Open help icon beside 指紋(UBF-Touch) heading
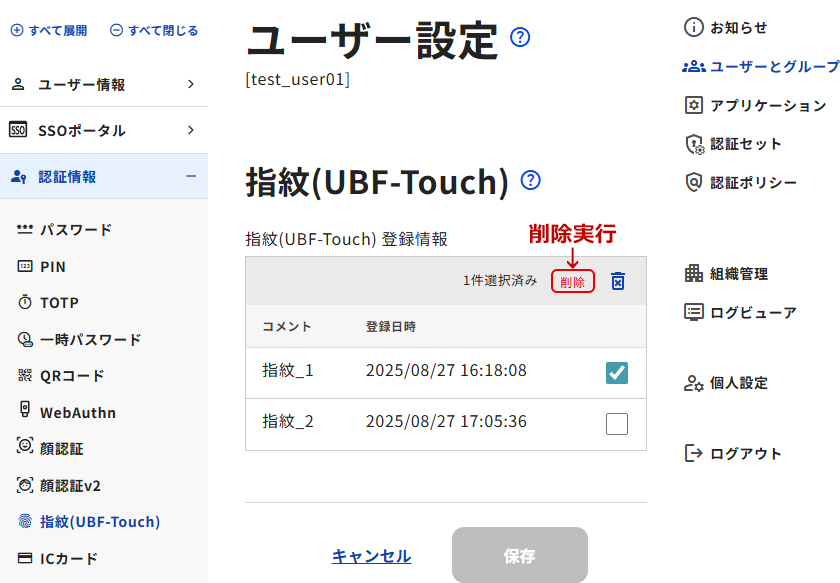The width and height of the screenshot is (840, 583). (x=531, y=181)
